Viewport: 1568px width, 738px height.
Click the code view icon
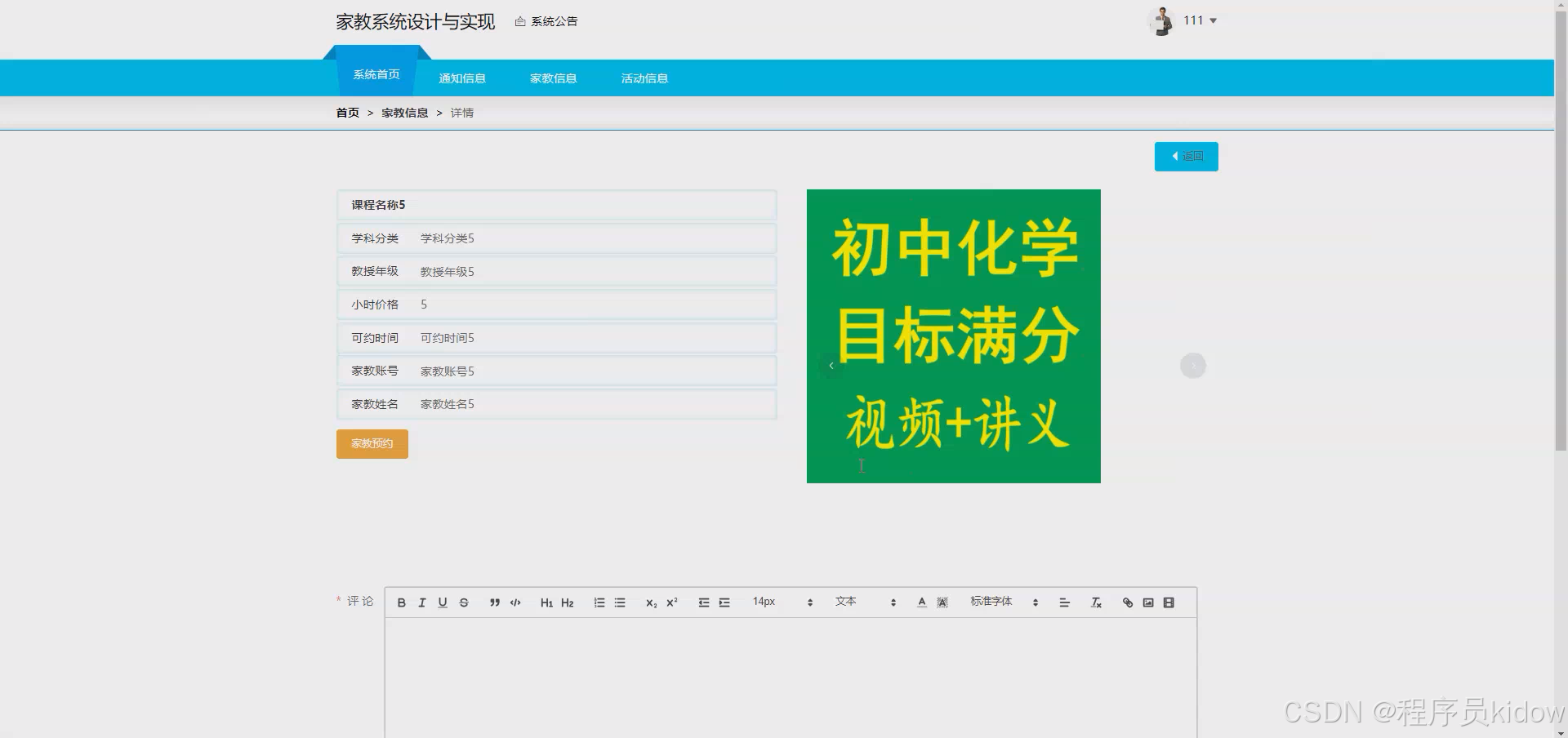coord(514,602)
